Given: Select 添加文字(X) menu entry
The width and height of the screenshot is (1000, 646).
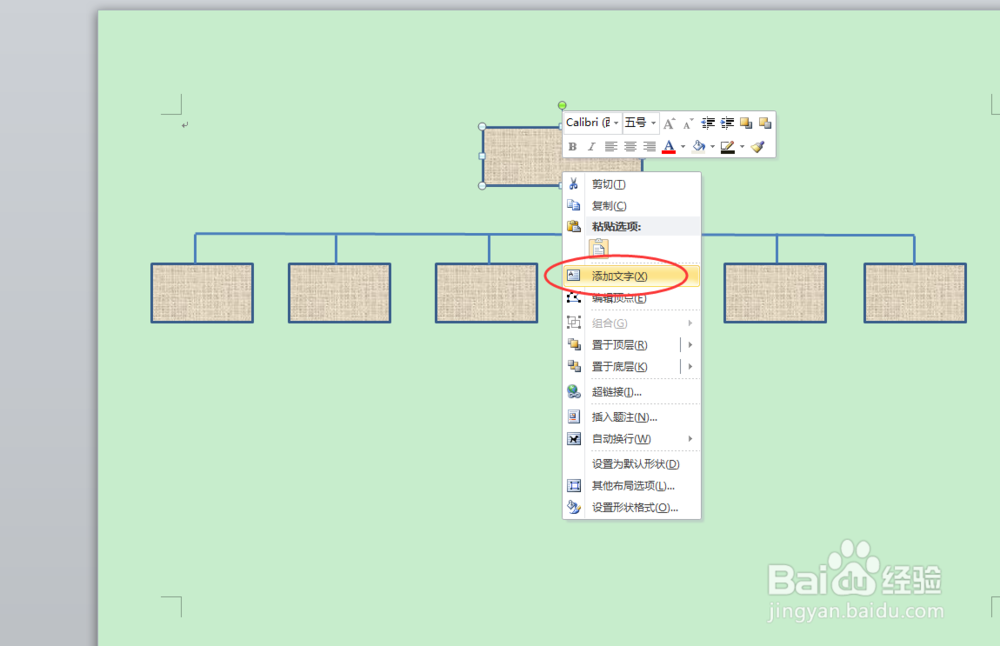Looking at the screenshot, I should (631, 275).
